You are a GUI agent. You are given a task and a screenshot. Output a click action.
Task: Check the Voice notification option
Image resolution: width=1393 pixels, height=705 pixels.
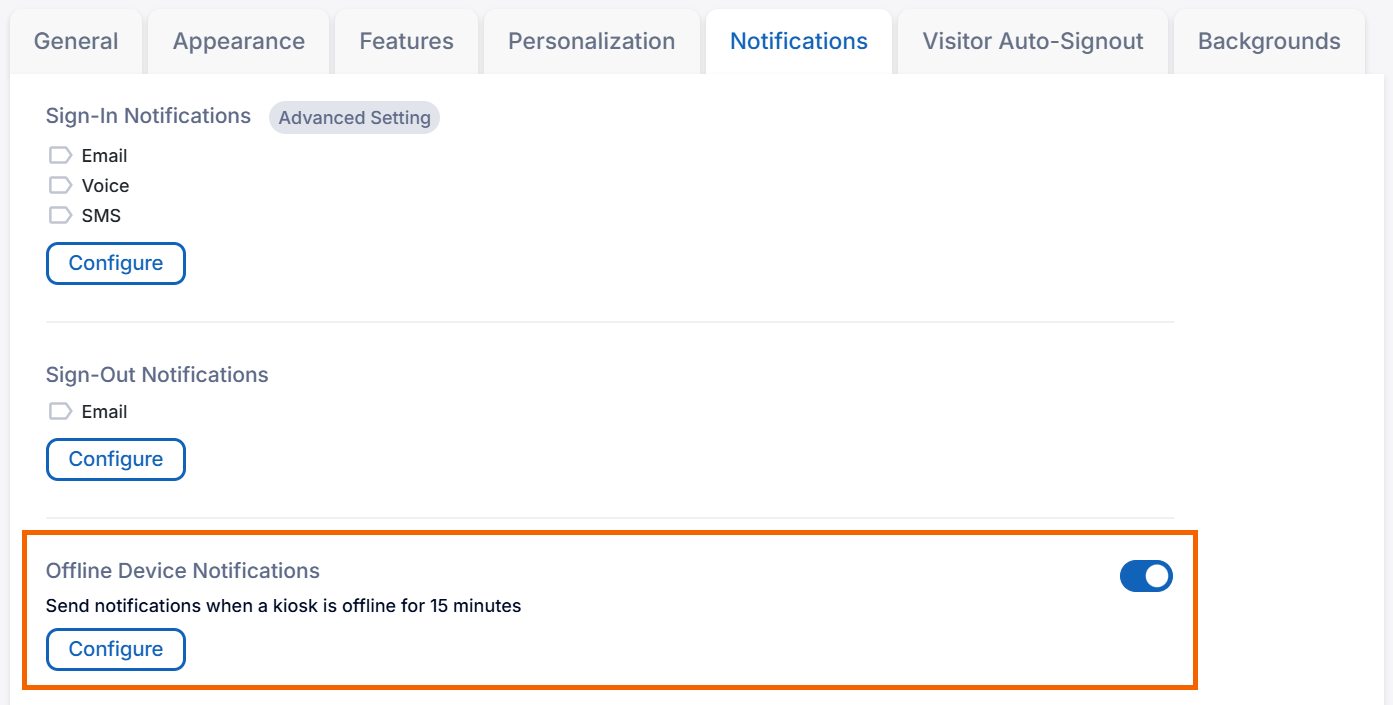[58, 185]
